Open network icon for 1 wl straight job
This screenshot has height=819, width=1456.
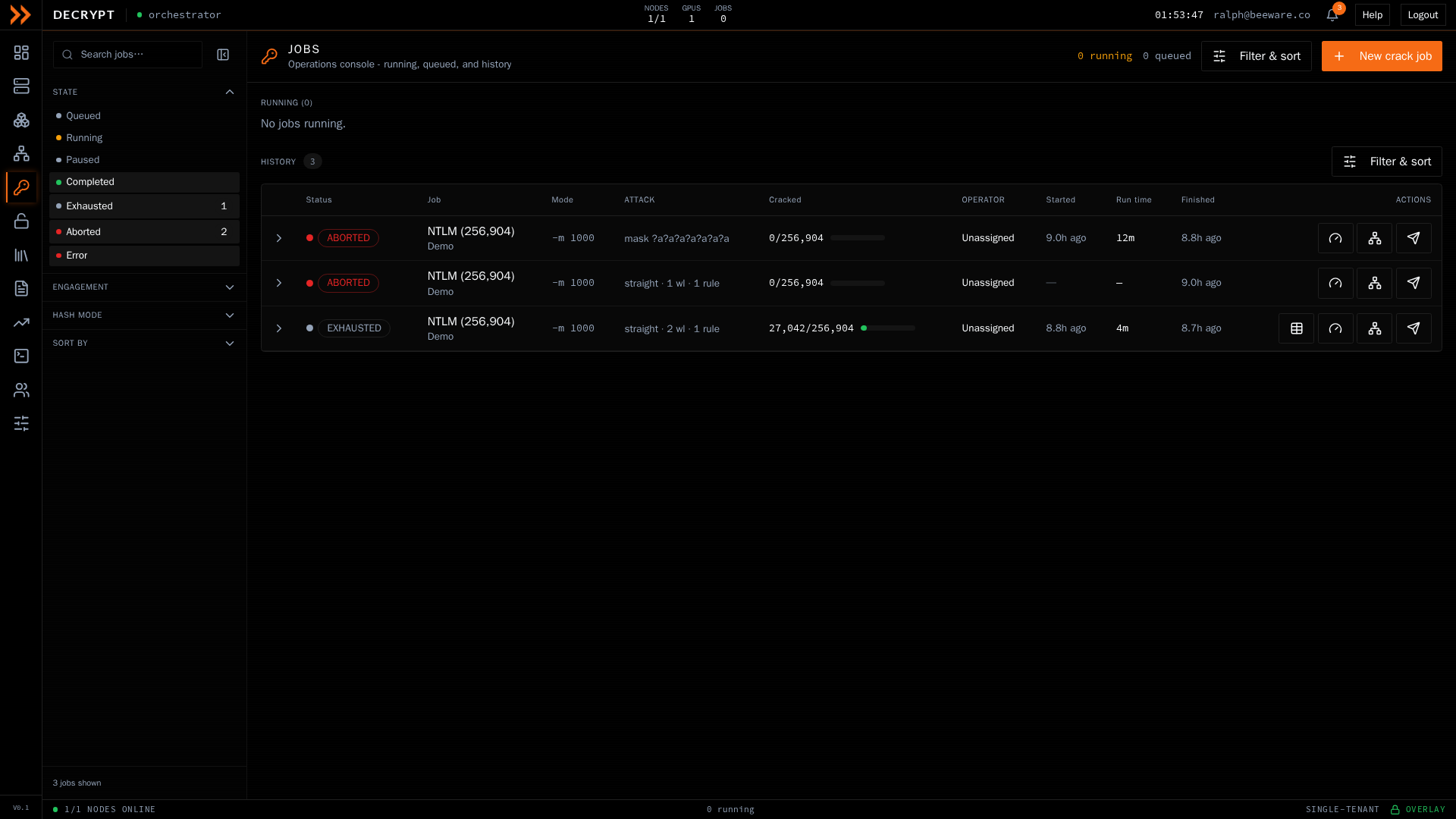click(x=1374, y=283)
